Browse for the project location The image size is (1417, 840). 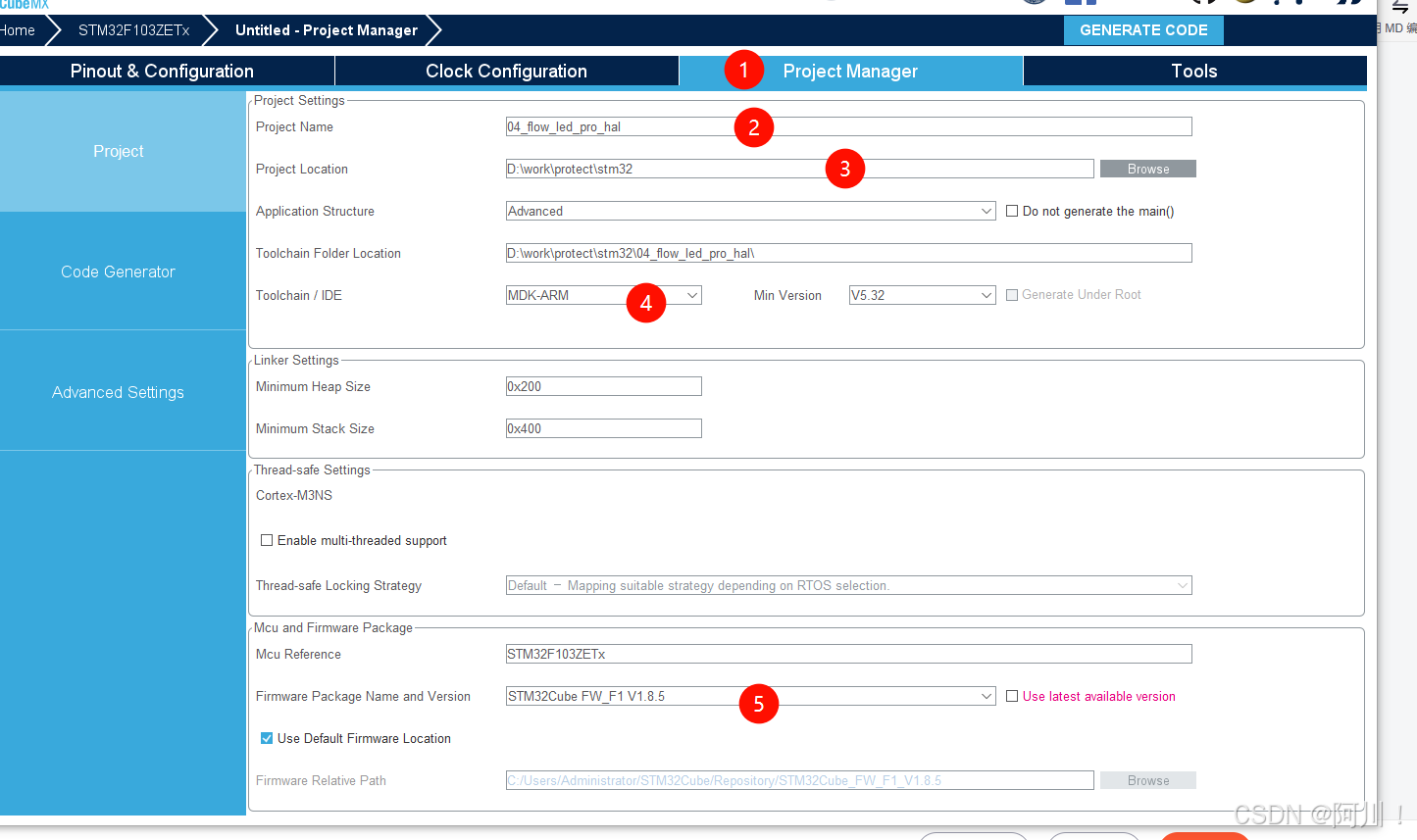coord(1148,169)
